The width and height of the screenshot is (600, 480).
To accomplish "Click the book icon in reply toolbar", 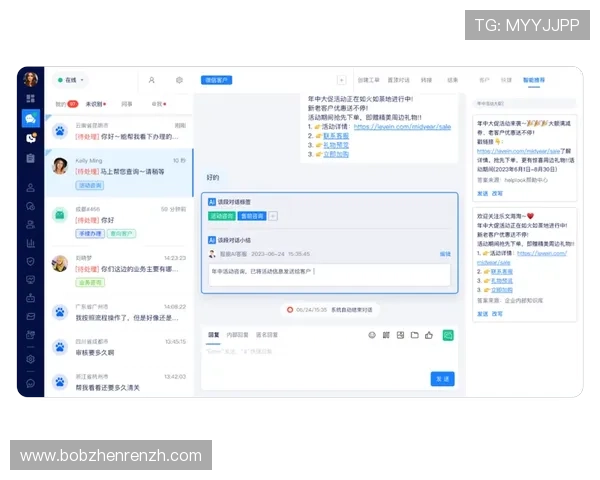I will pyautogui.click(x=386, y=335).
